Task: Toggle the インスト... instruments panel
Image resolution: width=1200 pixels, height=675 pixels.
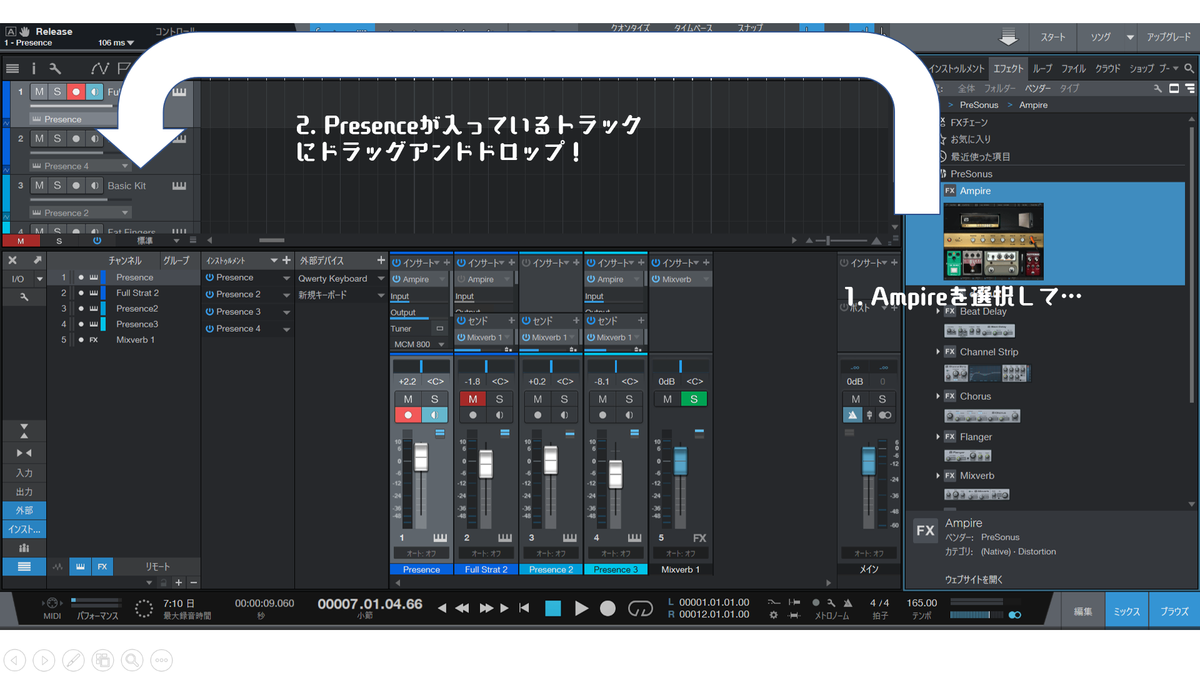Action: click(x=24, y=529)
